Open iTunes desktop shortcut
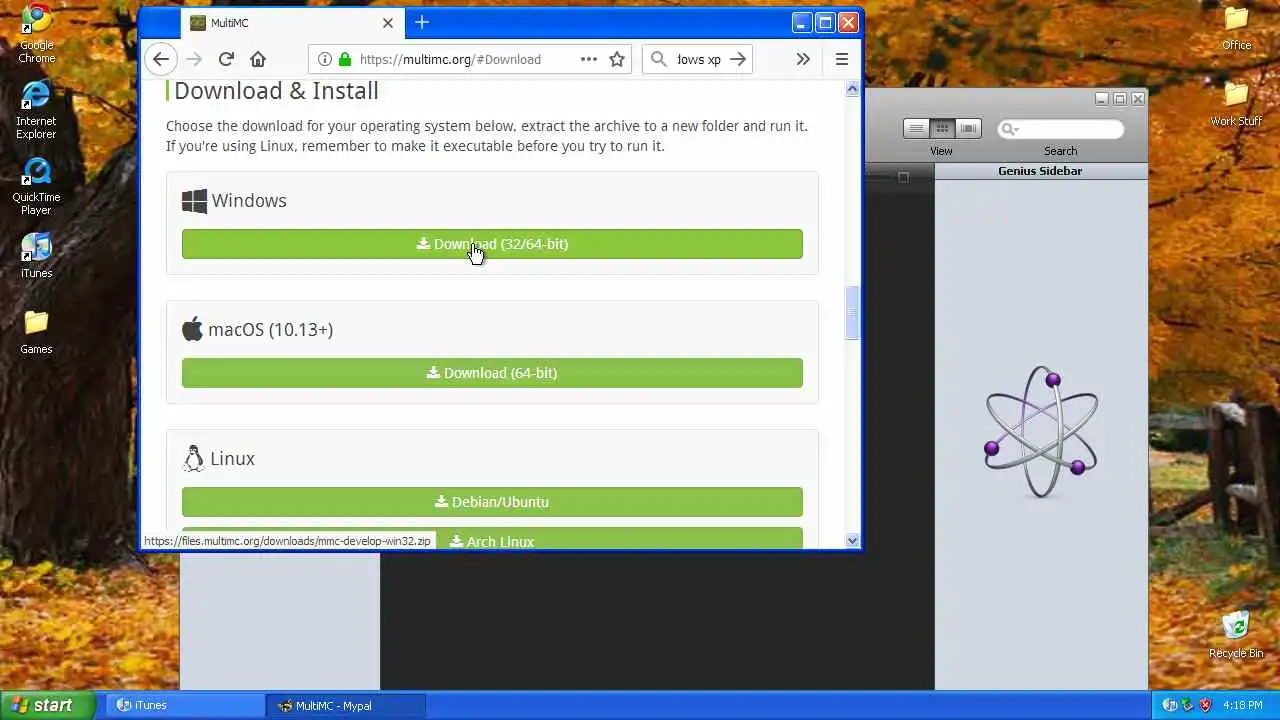Image resolution: width=1280 pixels, height=720 pixels. tap(36, 255)
